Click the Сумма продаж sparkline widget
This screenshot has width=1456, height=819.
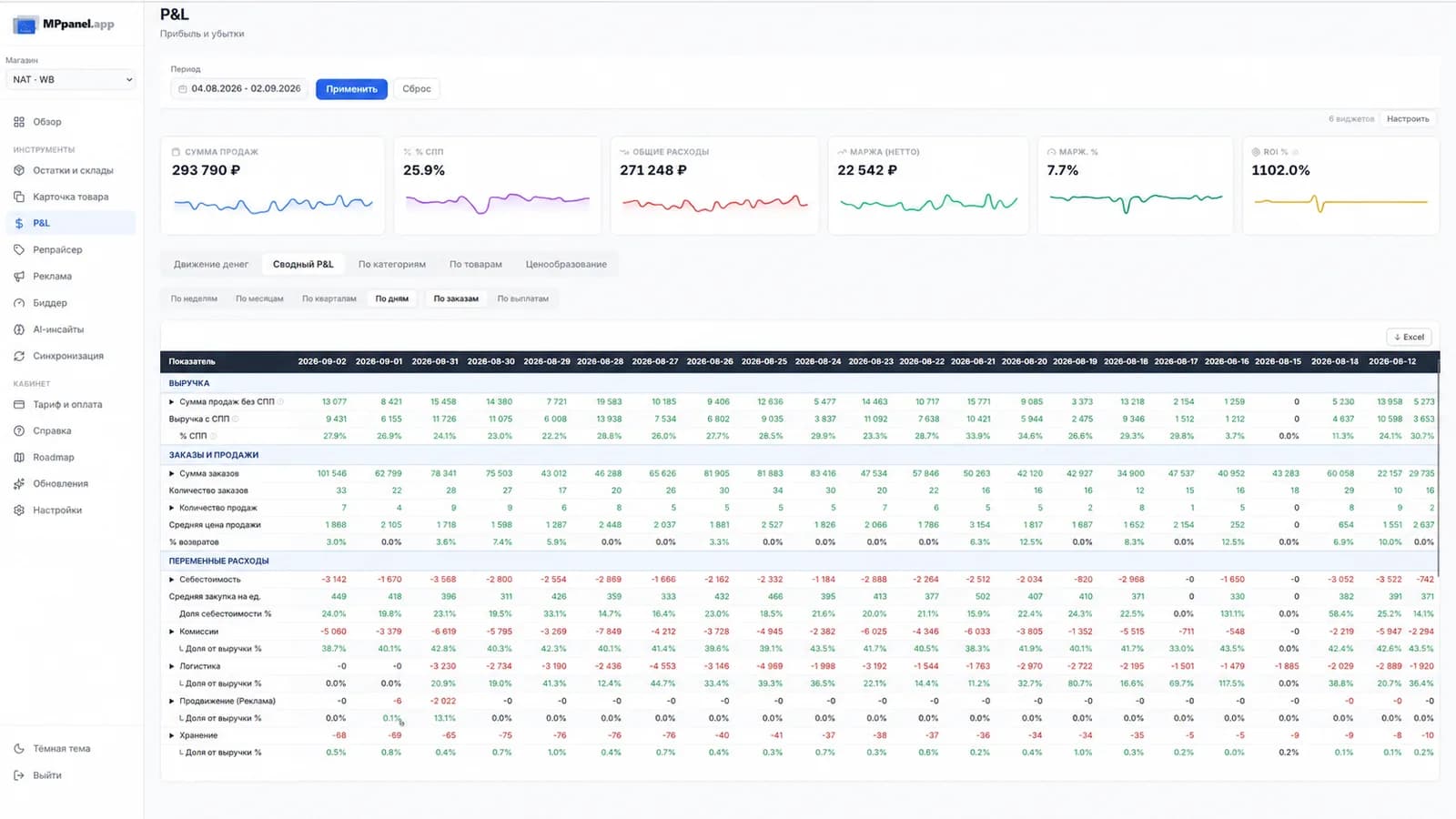[x=273, y=186]
